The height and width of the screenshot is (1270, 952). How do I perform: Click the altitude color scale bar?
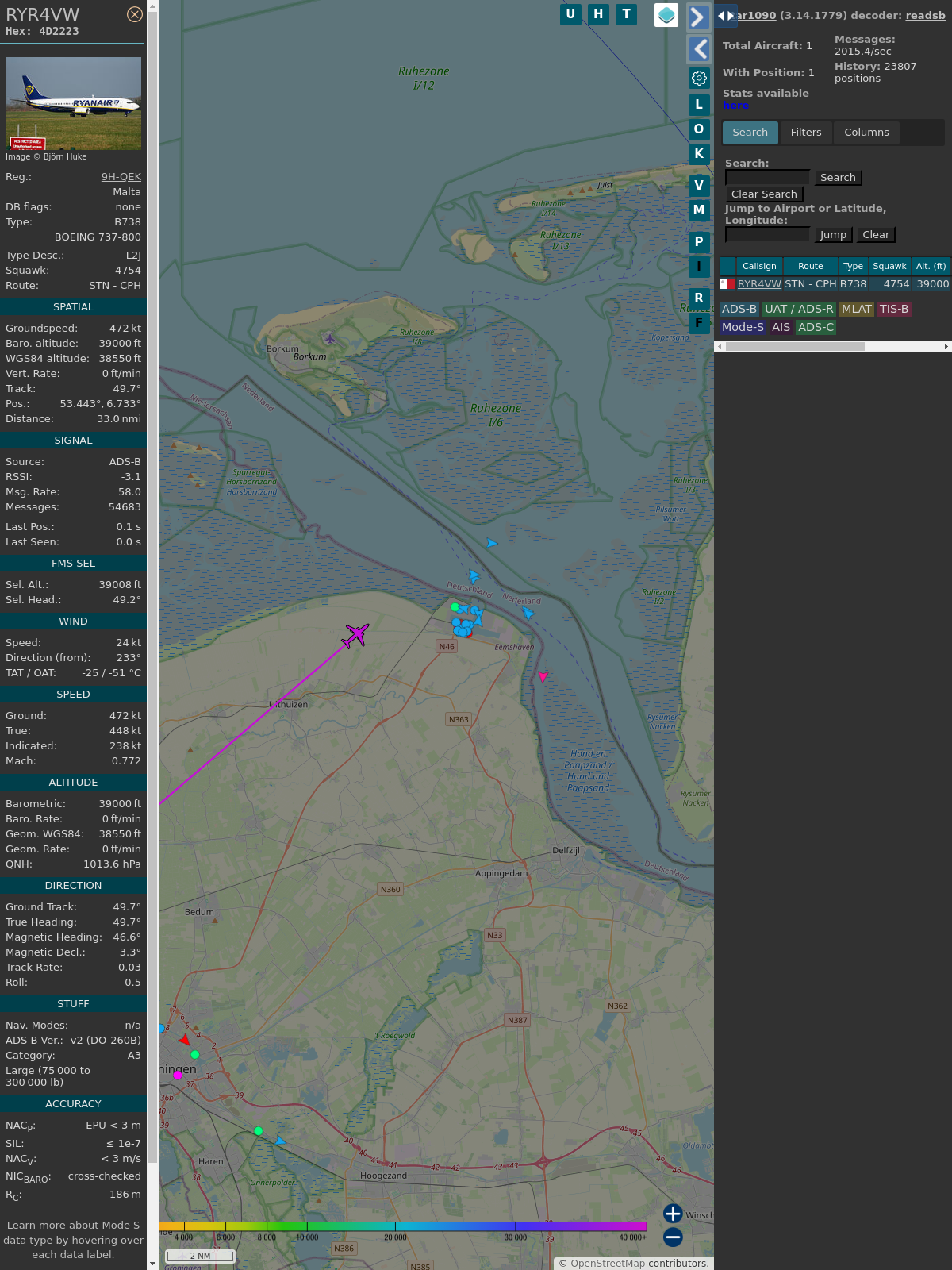click(405, 1226)
